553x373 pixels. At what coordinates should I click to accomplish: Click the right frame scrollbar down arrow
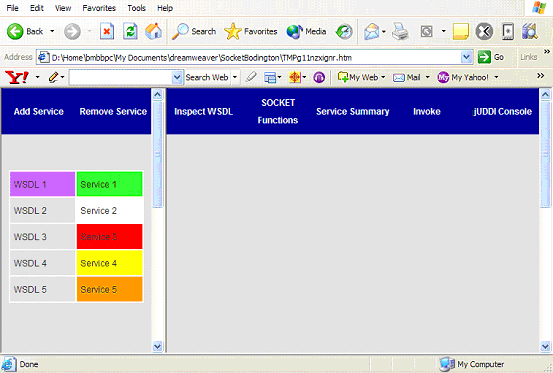click(545, 347)
